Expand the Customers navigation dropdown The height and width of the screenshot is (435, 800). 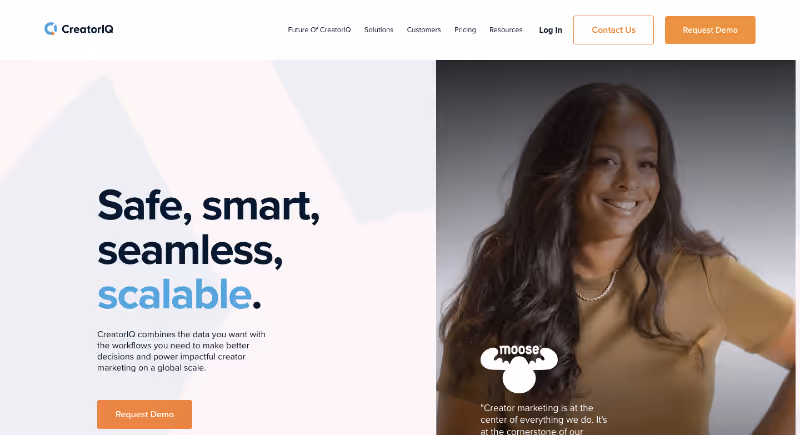pyautogui.click(x=423, y=30)
